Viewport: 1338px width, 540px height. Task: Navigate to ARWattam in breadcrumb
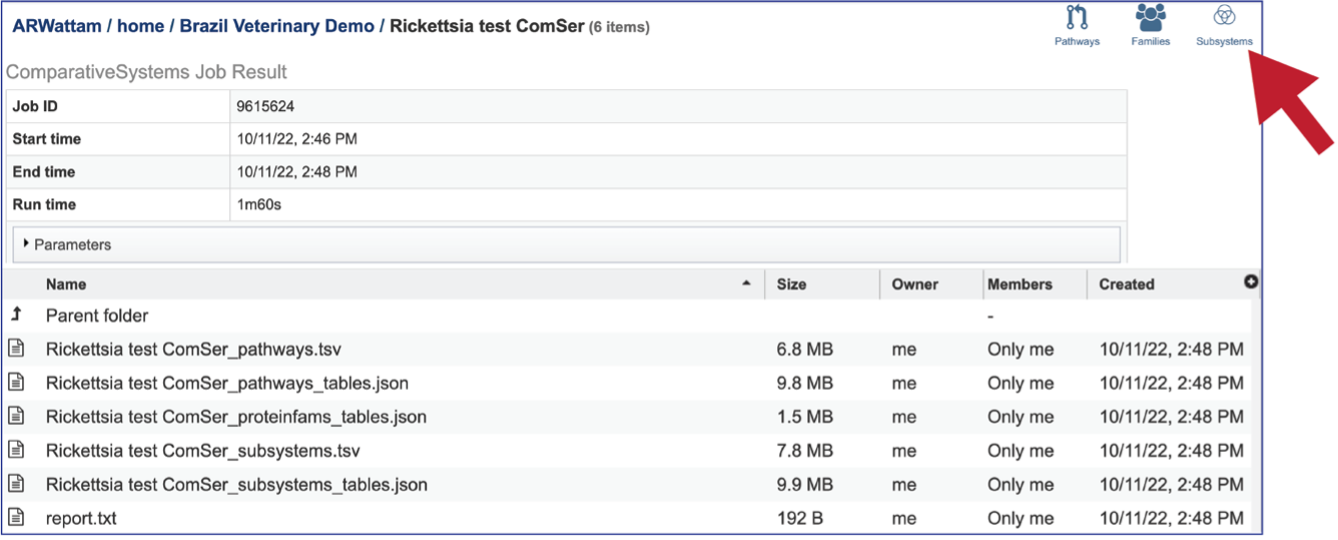point(56,26)
